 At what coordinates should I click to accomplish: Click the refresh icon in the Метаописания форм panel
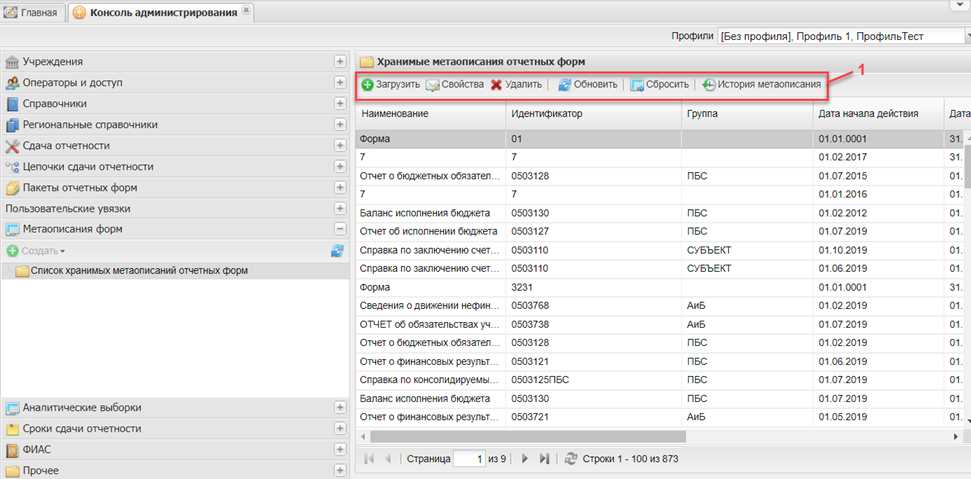(338, 251)
